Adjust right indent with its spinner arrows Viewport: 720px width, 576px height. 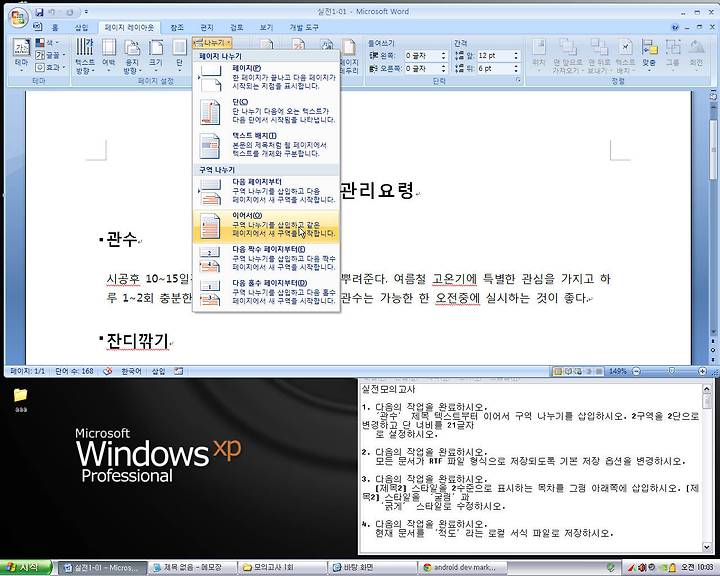coord(444,68)
